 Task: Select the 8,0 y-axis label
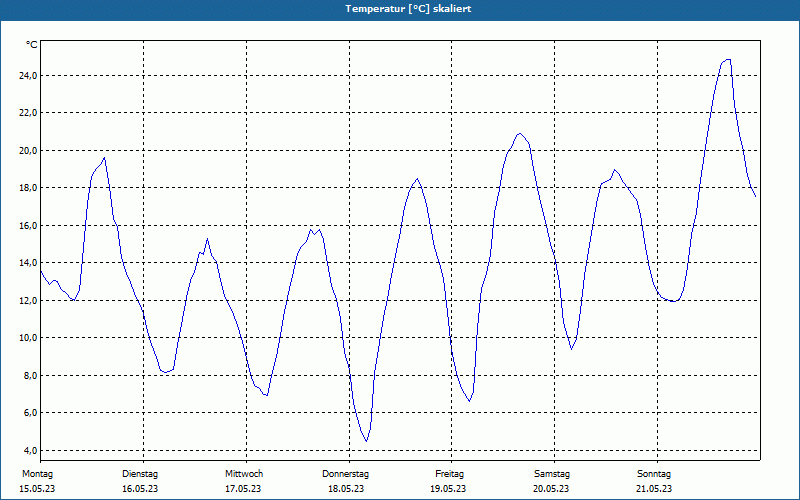pos(29,376)
